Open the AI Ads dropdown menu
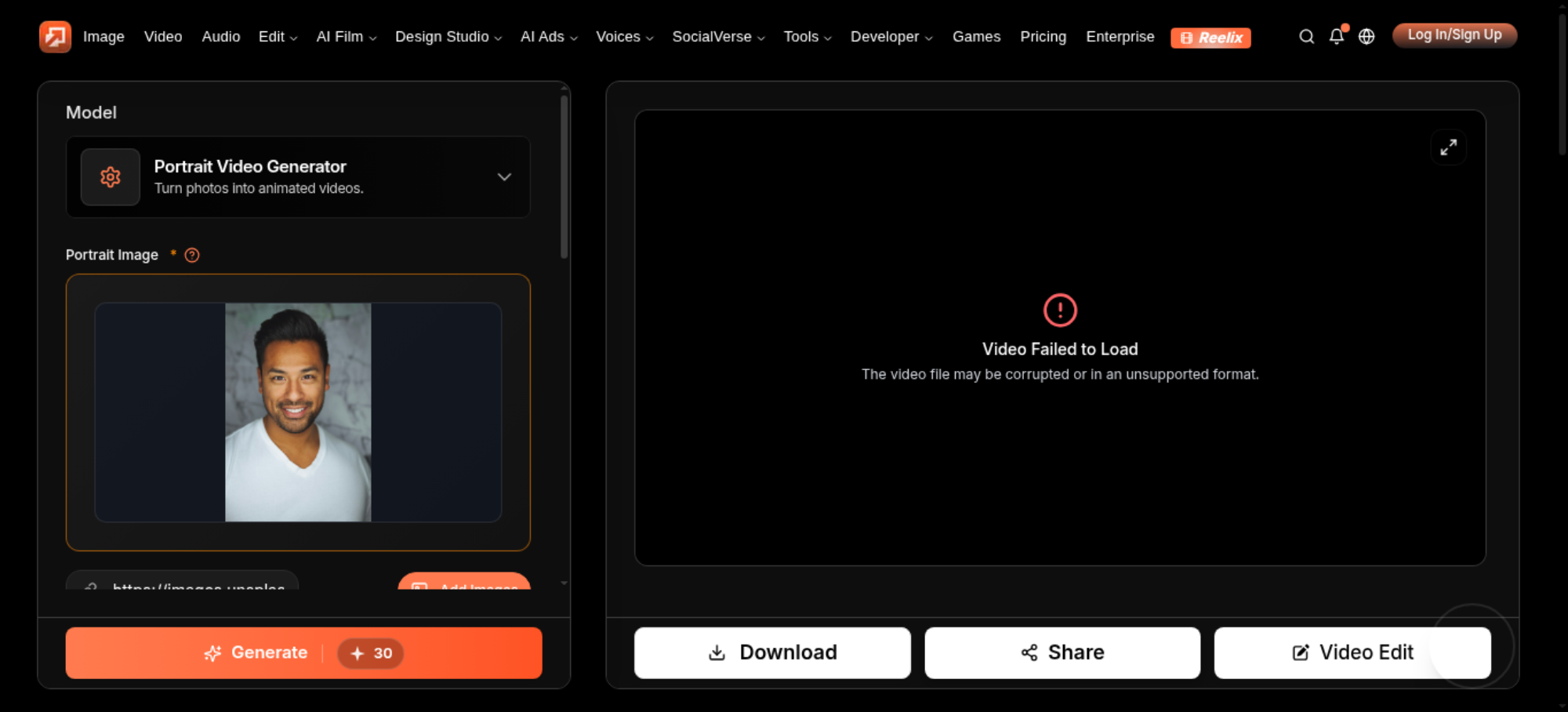The height and width of the screenshot is (712, 1568). [x=549, y=37]
